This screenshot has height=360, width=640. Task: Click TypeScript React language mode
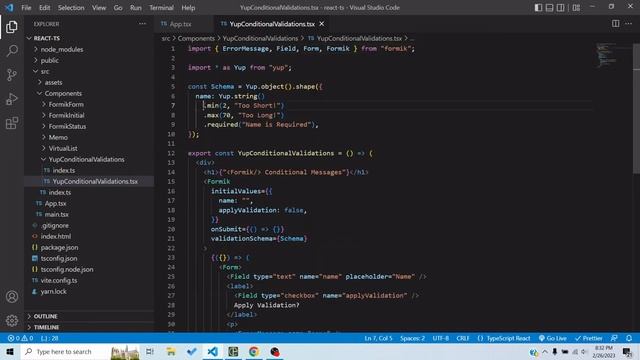coord(504,338)
